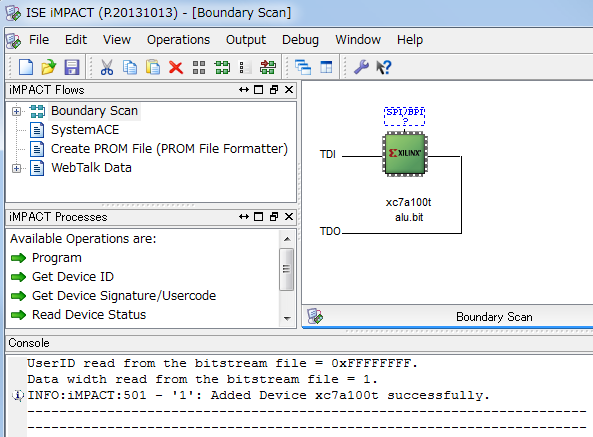Open the Debug menu
Image resolution: width=593 pixels, height=437 pixels.
coord(300,40)
